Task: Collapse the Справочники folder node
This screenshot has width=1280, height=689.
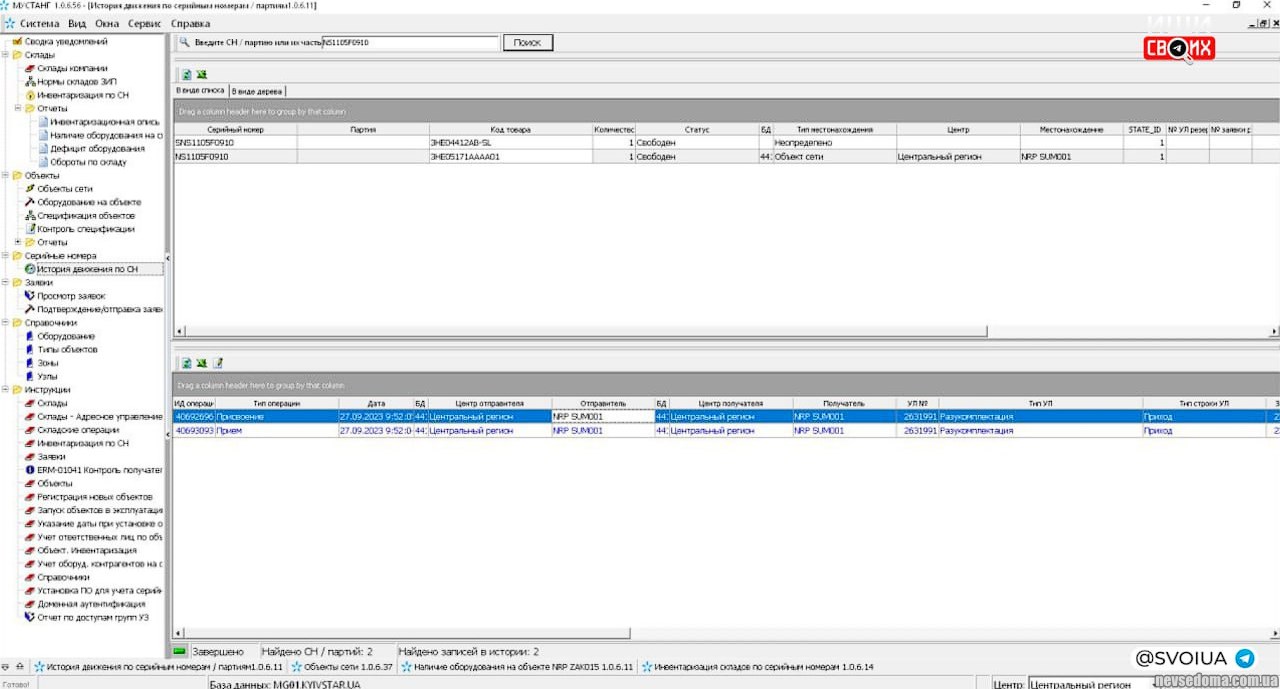Action: tap(5, 323)
